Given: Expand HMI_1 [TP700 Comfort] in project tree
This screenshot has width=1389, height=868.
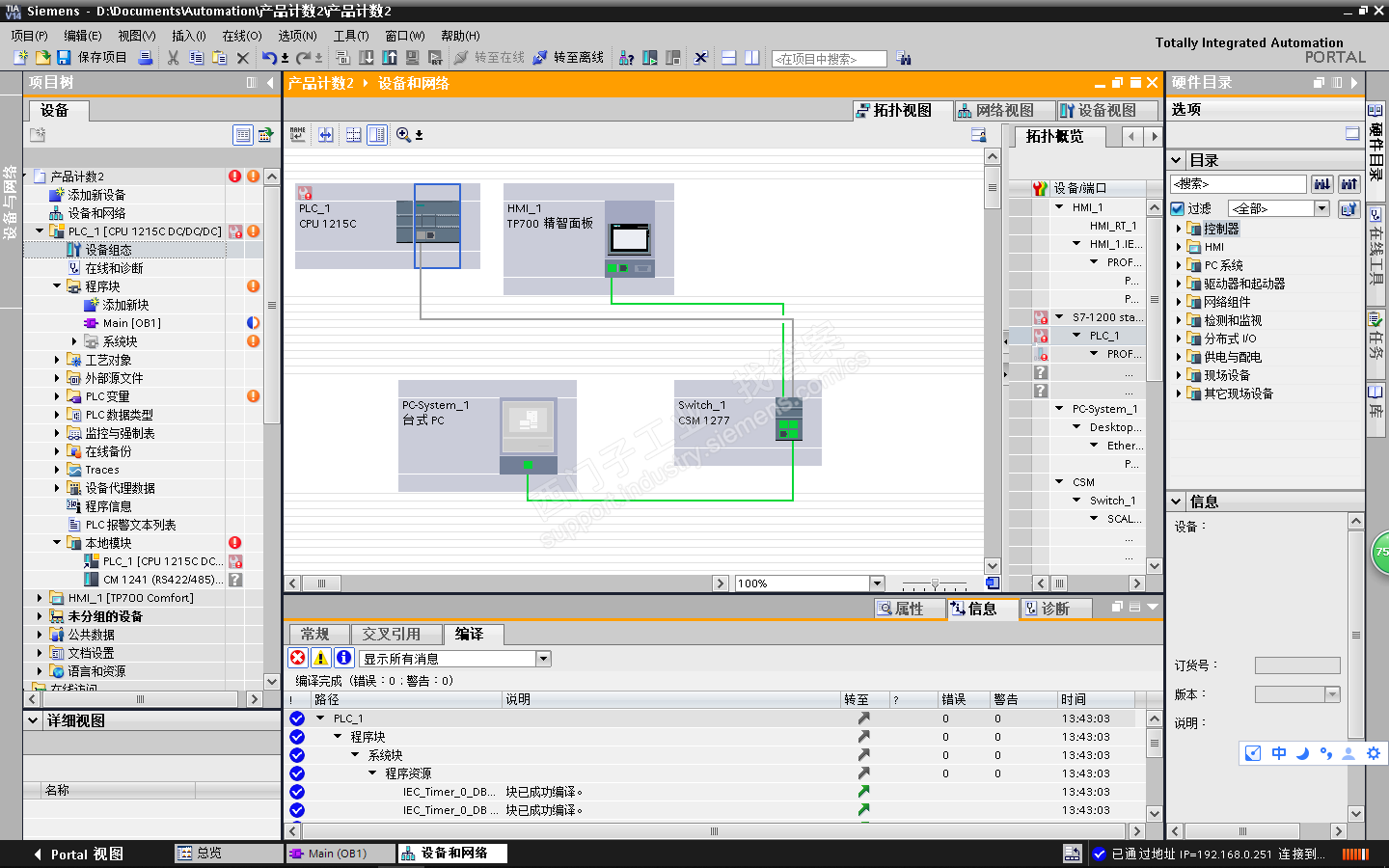Looking at the screenshot, I should pos(40,598).
